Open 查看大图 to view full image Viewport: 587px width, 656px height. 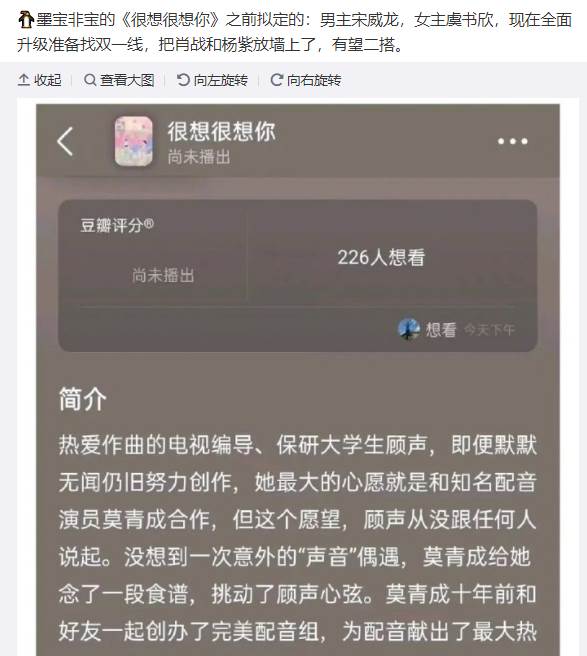click(x=119, y=79)
